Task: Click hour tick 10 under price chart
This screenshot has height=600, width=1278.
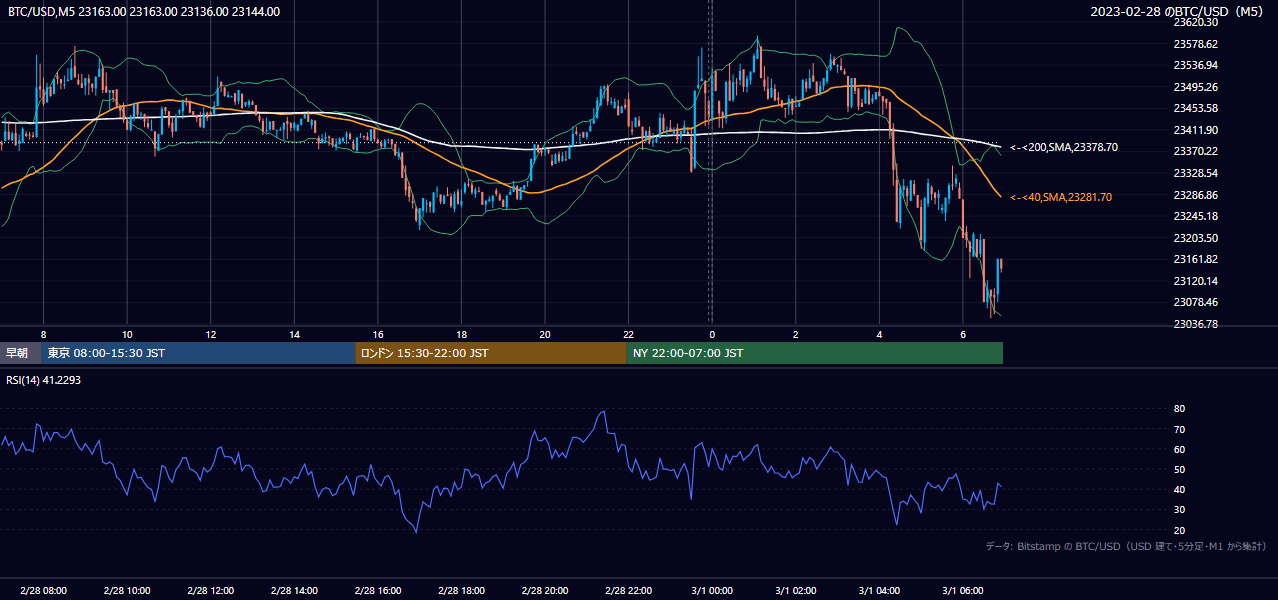Action: click(x=127, y=334)
